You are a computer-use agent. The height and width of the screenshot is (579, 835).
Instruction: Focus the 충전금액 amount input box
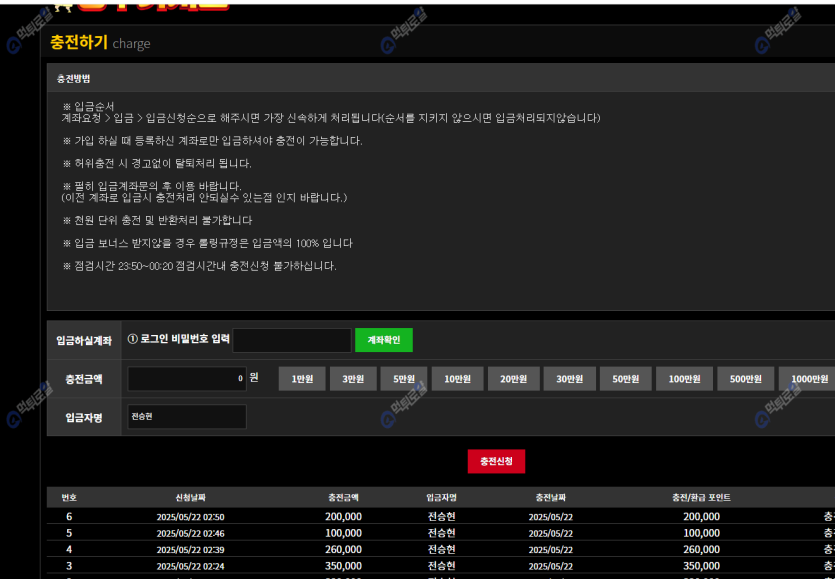tap(187, 379)
